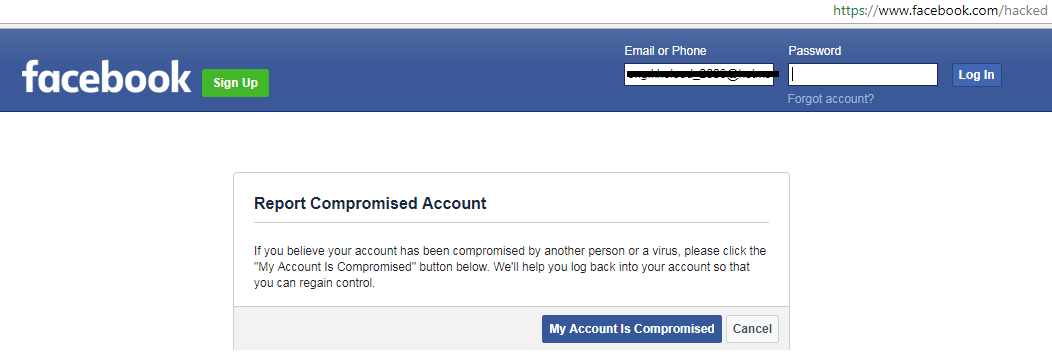The width and height of the screenshot is (1052, 364).
Task: Click the Password label text
Action: 814,51
